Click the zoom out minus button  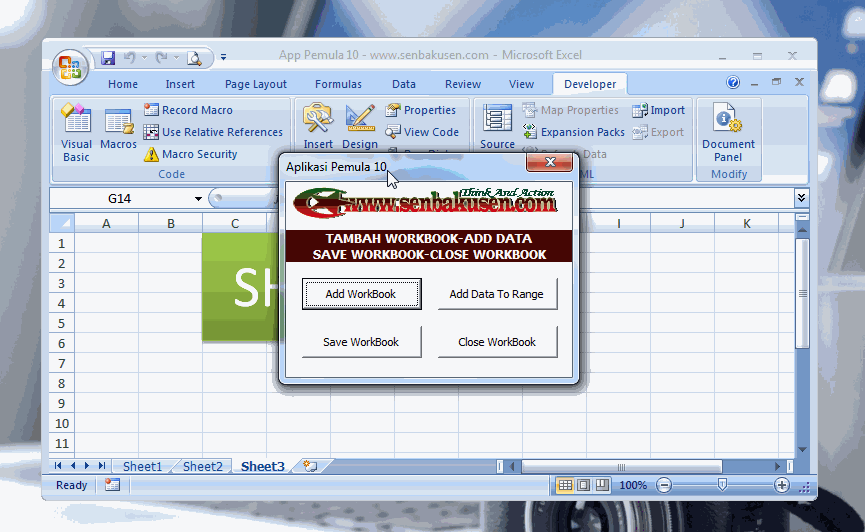pos(664,486)
